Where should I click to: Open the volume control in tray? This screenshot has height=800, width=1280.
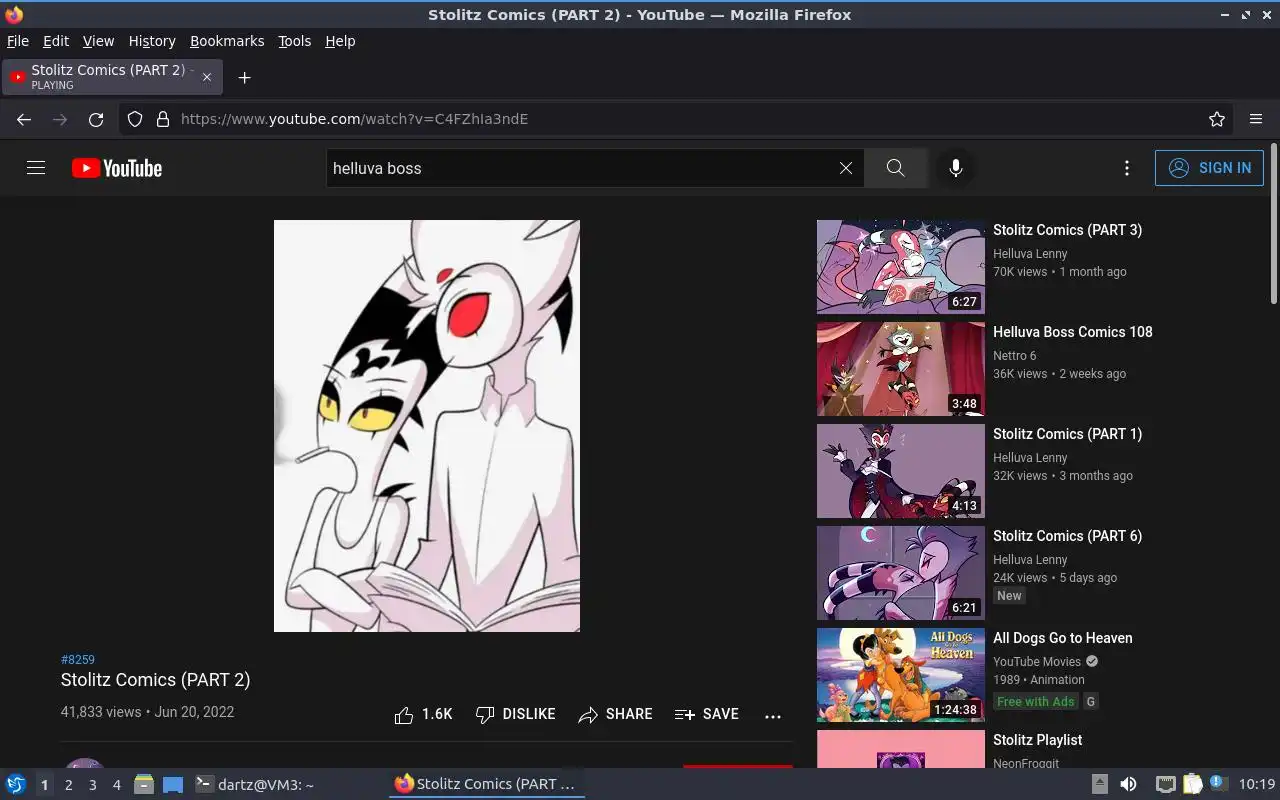(x=1128, y=784)
